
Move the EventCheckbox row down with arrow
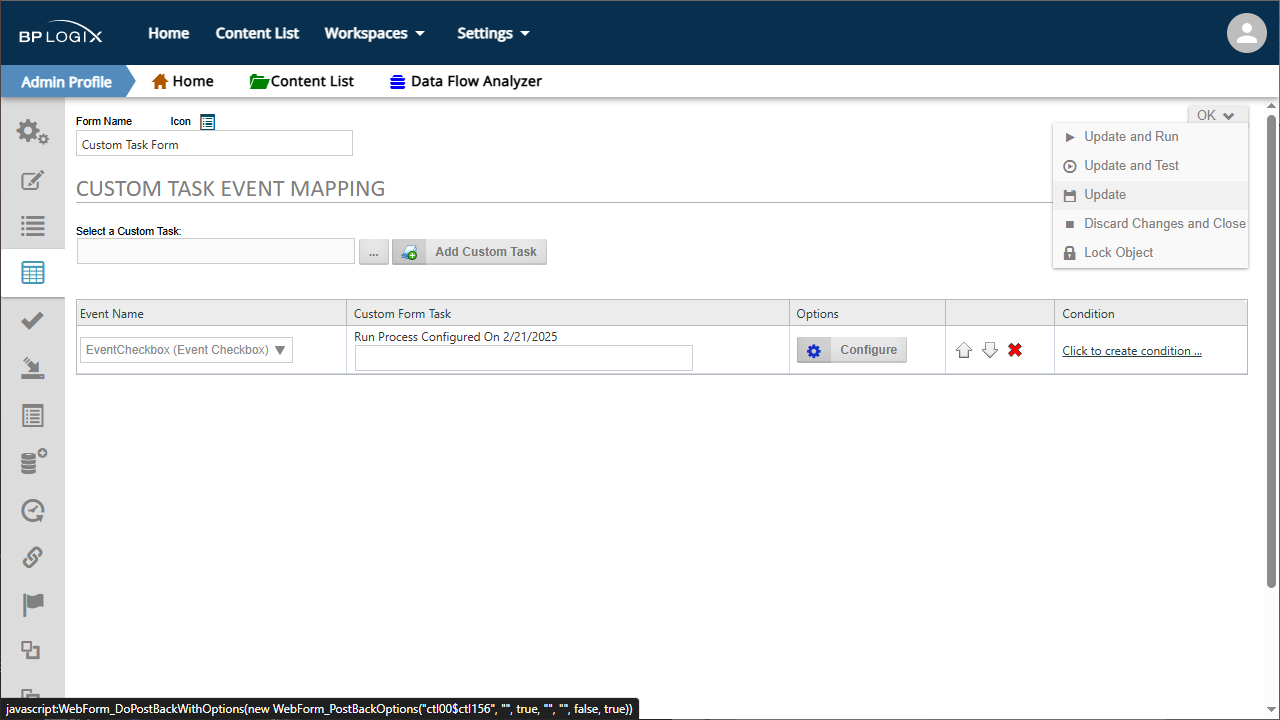tap(990, 350)
